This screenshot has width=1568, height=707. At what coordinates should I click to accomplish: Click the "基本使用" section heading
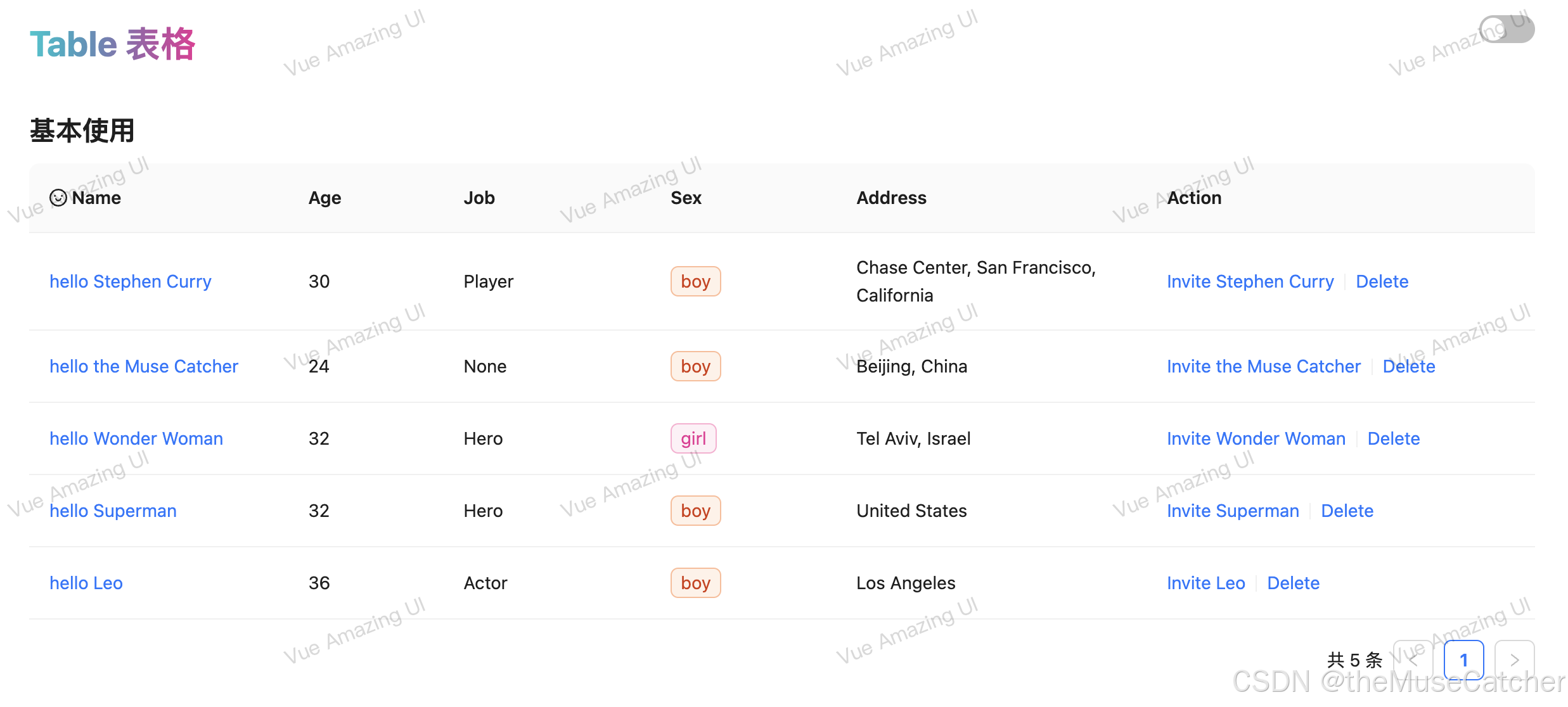(82, 130)
